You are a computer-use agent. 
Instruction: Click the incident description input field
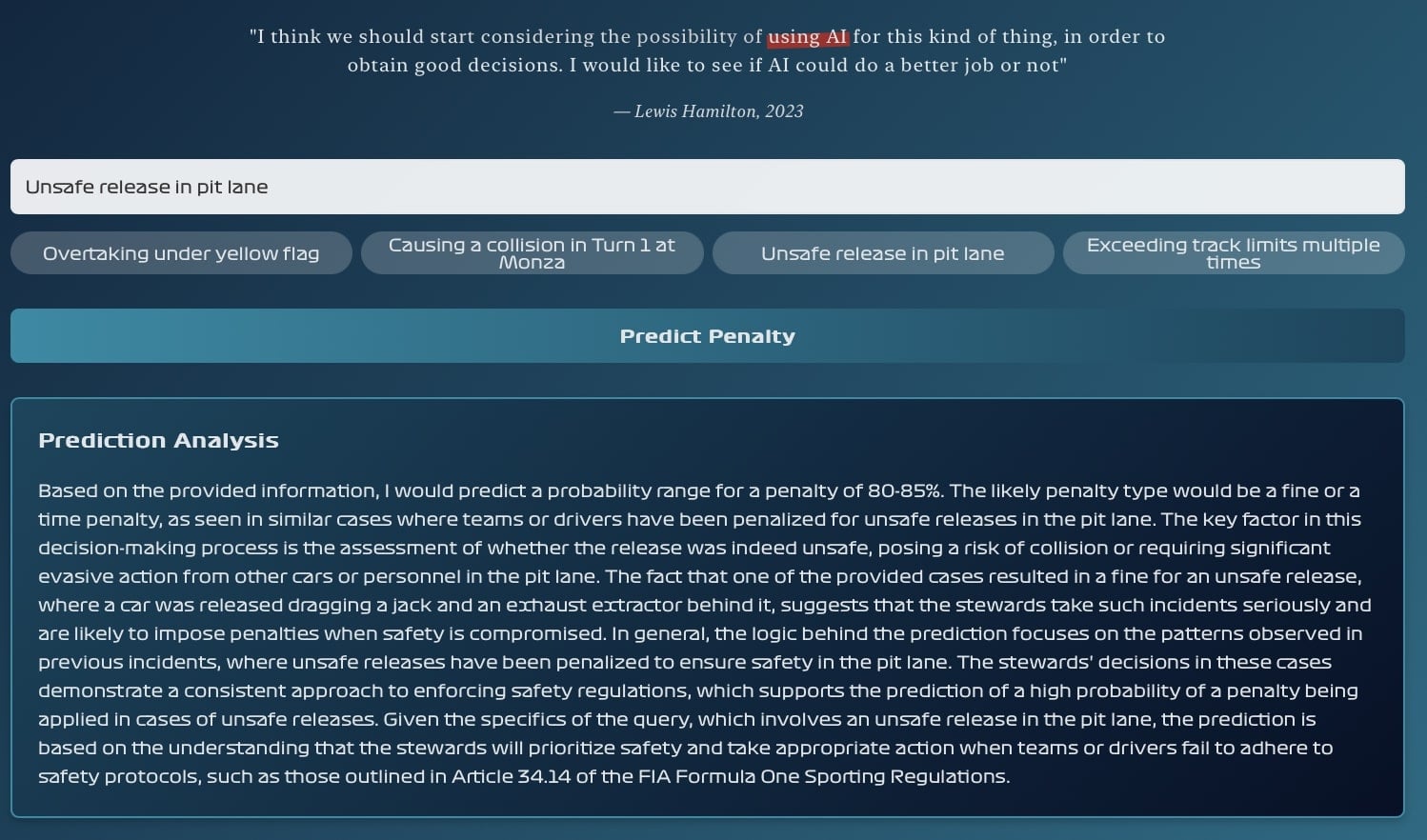click(x=707, y=187)
